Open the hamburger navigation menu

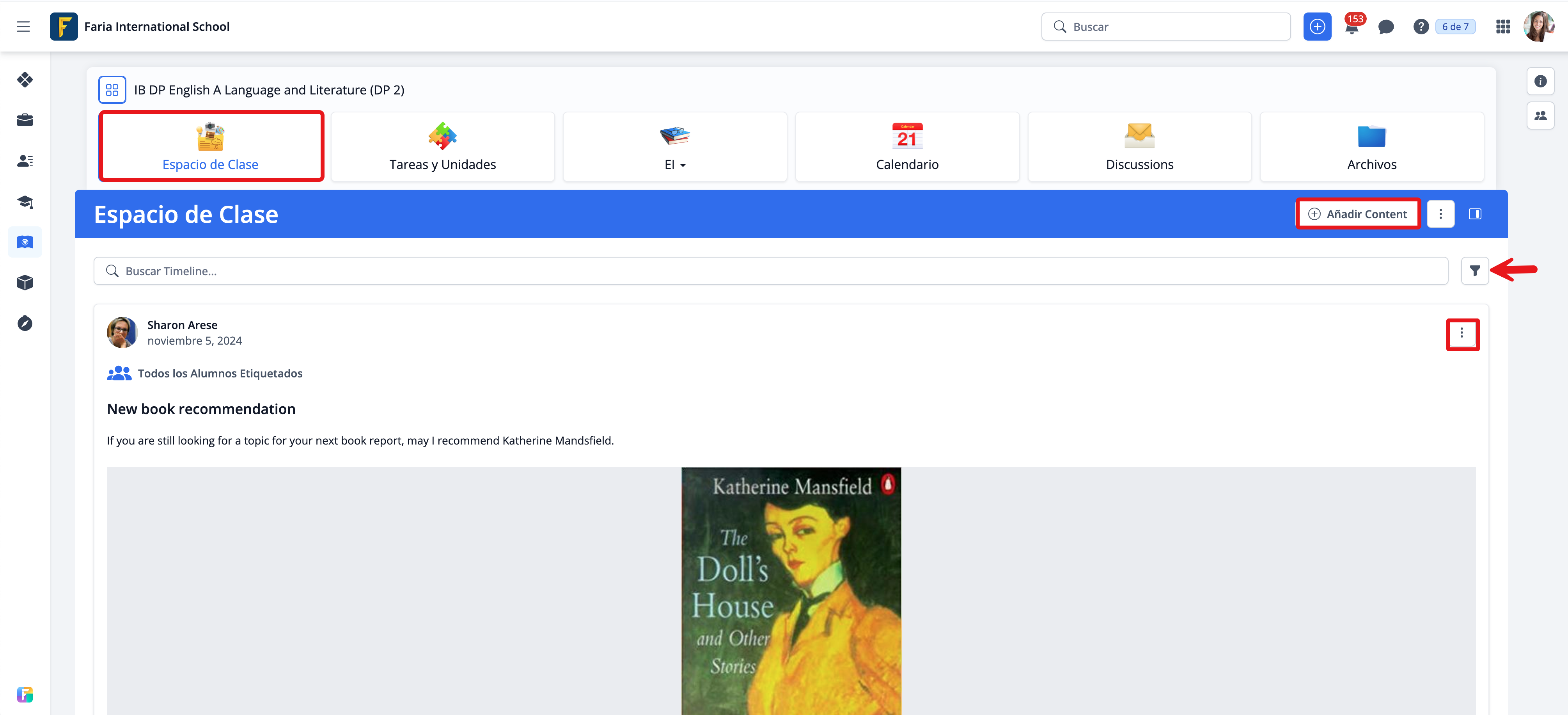pyautogui.click(x=23, y=26)
